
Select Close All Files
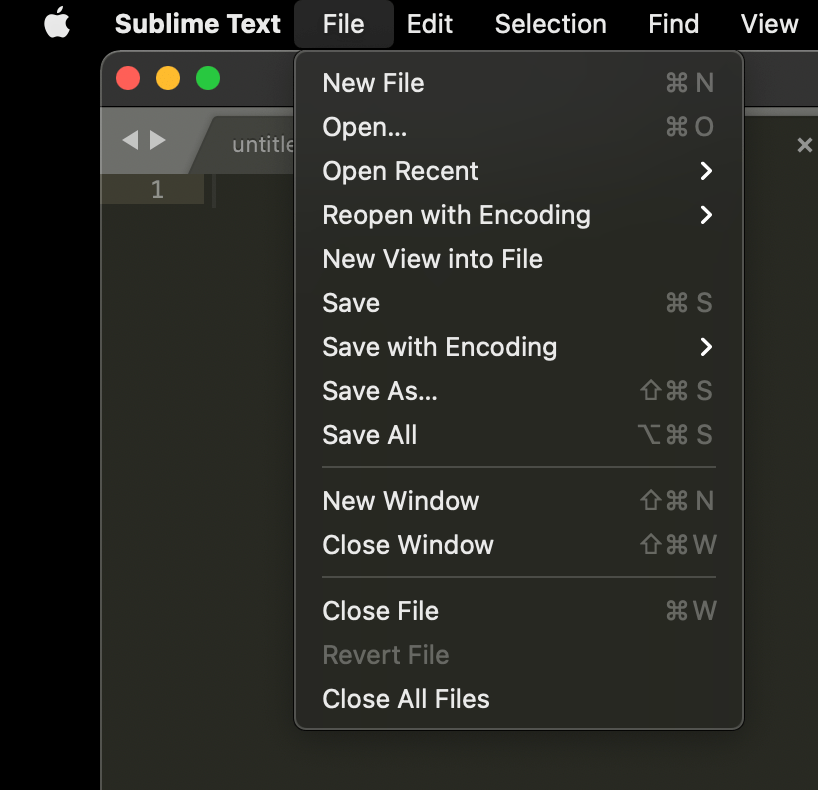tap(405, 699)
